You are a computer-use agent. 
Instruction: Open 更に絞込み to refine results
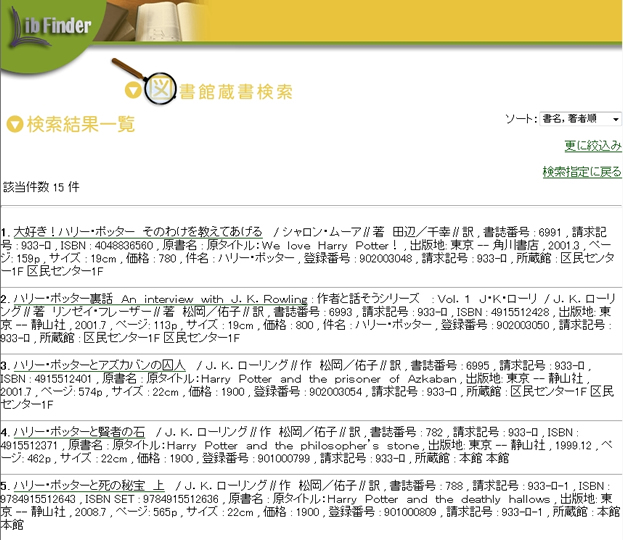pyautogui.click(x=592, y=145)
